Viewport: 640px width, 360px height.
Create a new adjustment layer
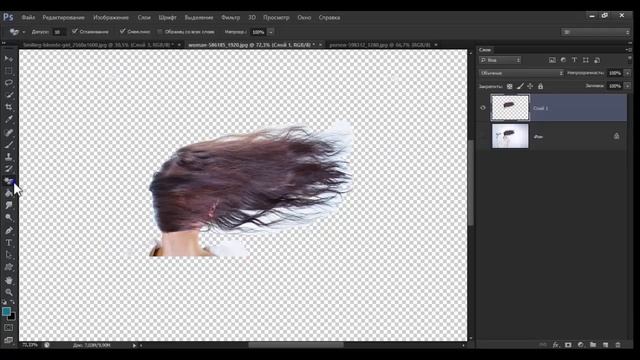tap(580, 345)
